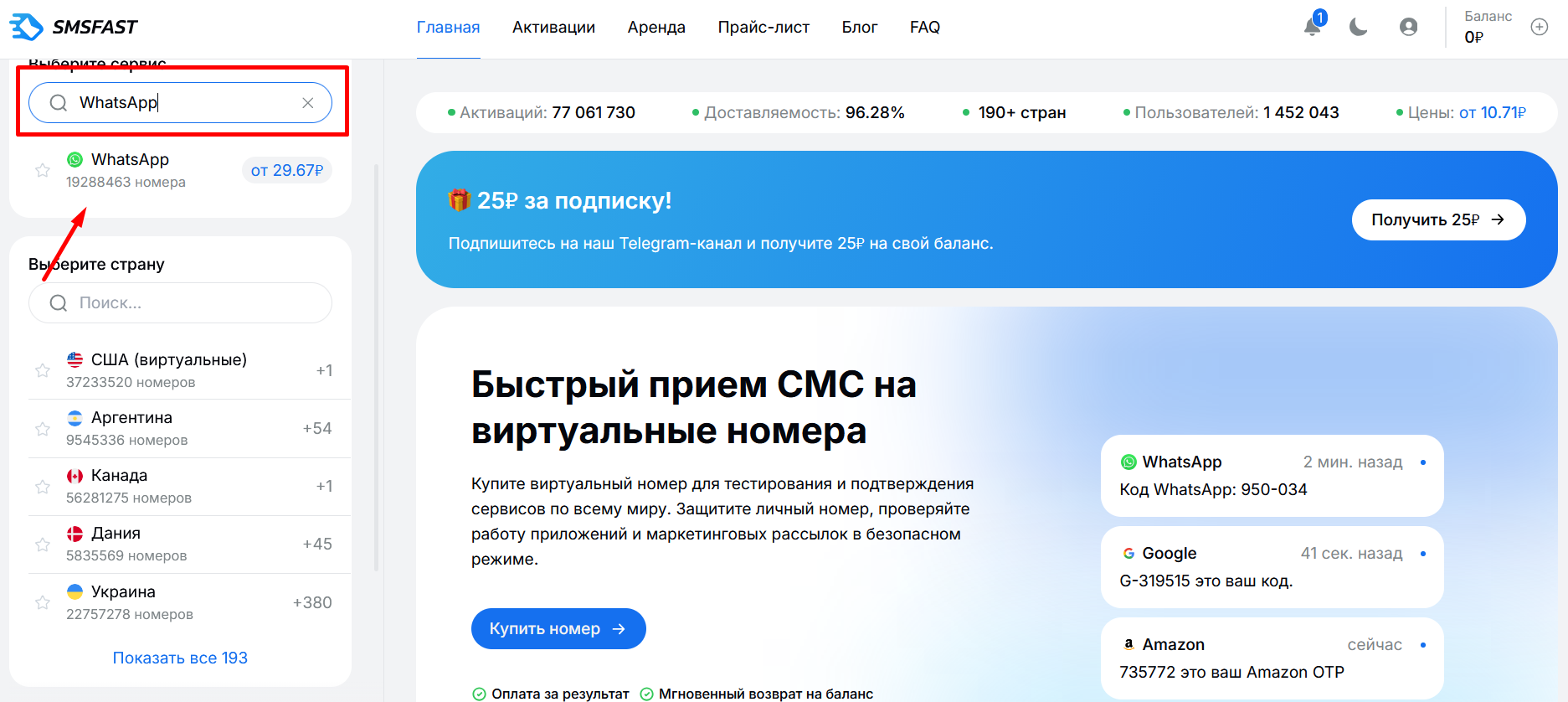Open the Блог page
This screenshot has width=1568, height=702.
(x=860, y=28)
